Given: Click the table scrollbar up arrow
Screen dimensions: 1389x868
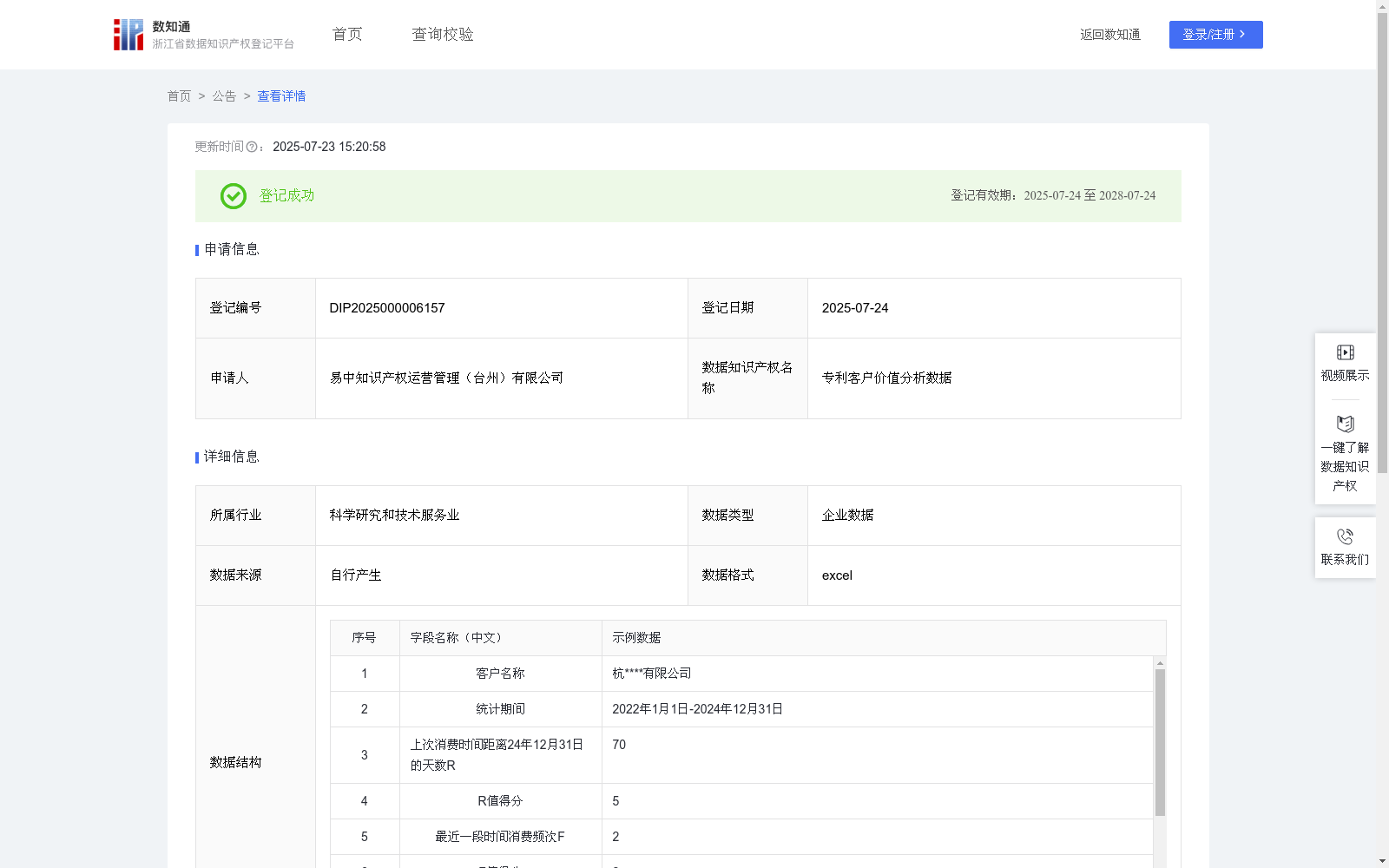Looking at the screenshot, I should pos(1160,662).
